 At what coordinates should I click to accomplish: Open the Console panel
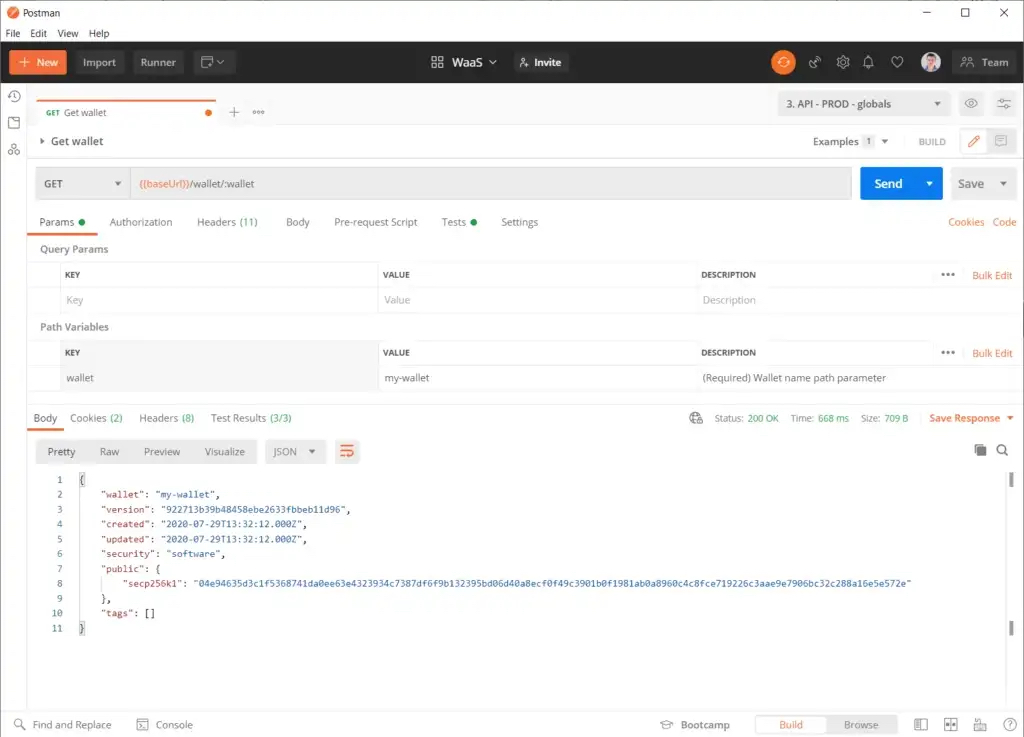point(165,725)
